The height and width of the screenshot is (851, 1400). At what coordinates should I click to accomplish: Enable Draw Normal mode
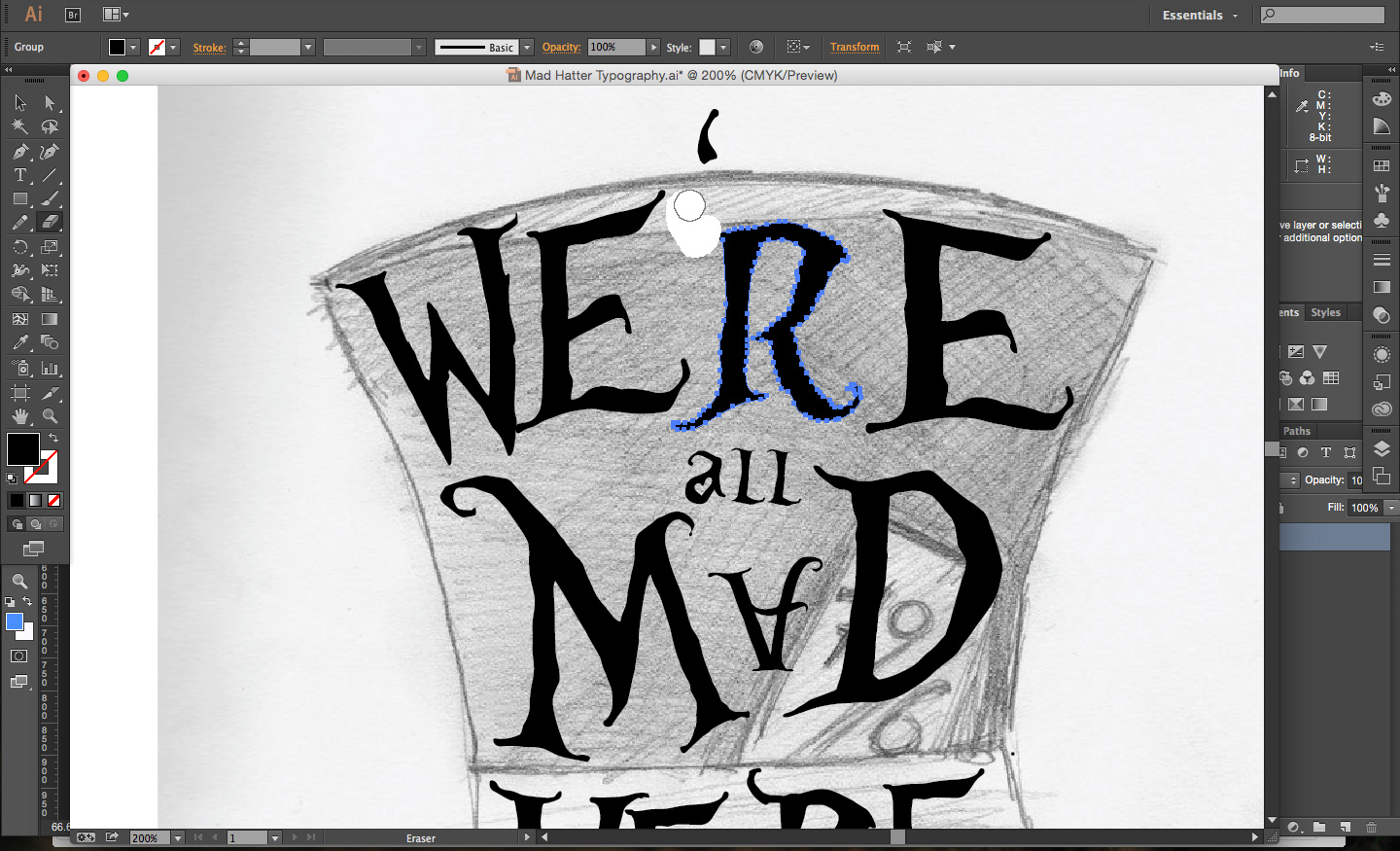pos(17,524)
